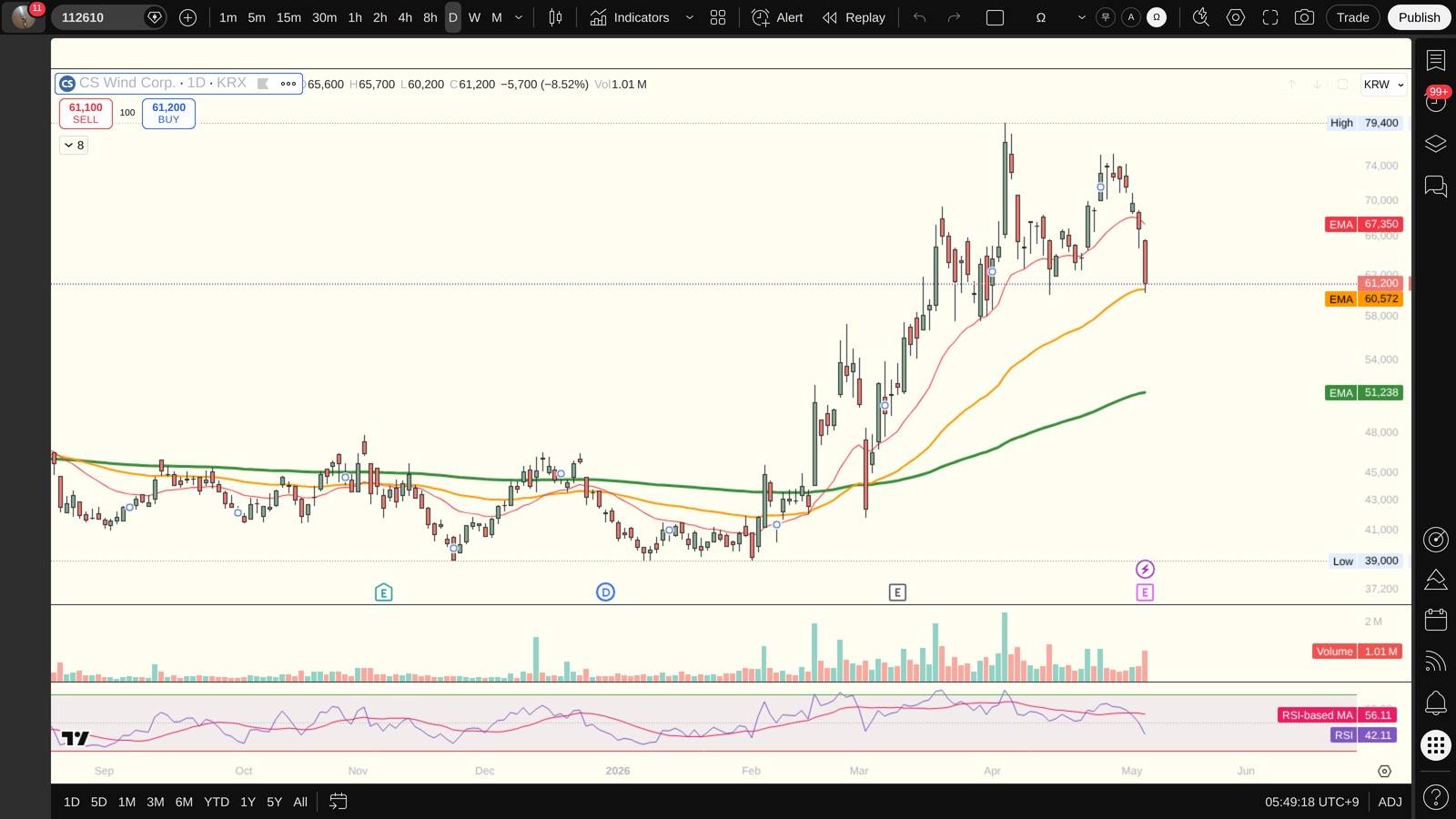Click the purple earnings E marker in May

(1145, 592)
